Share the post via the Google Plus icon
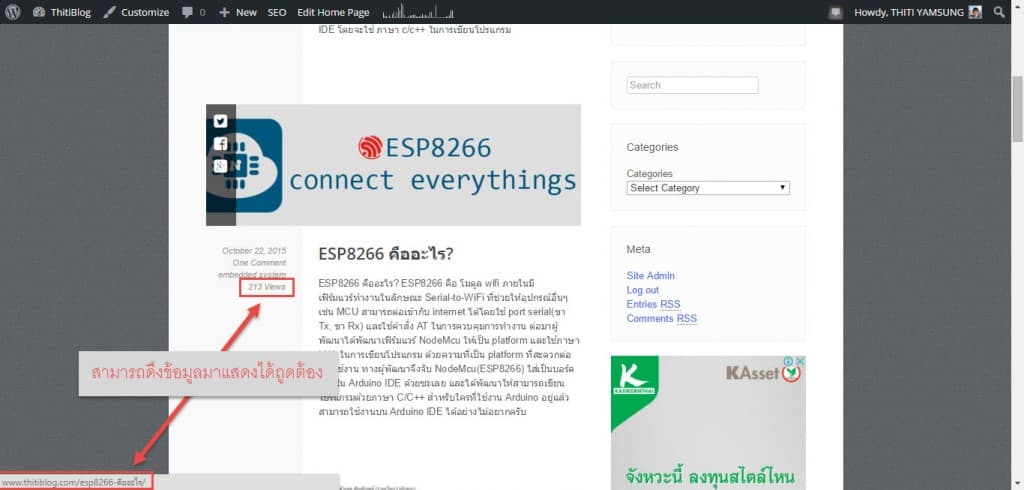The height and width of the screenshot is (490, 1024). 220,166
